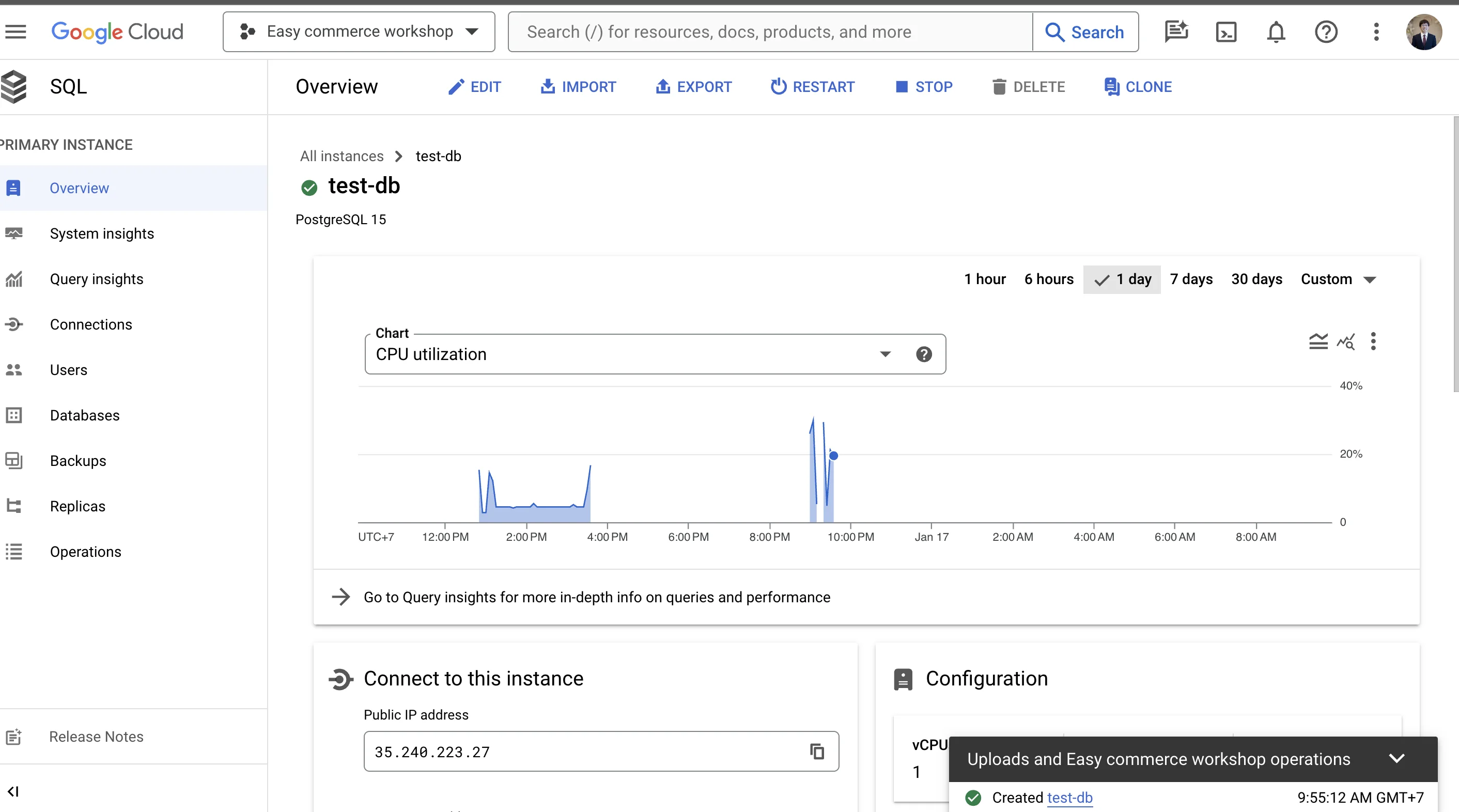Click the DELETE button

point(1029,87)
